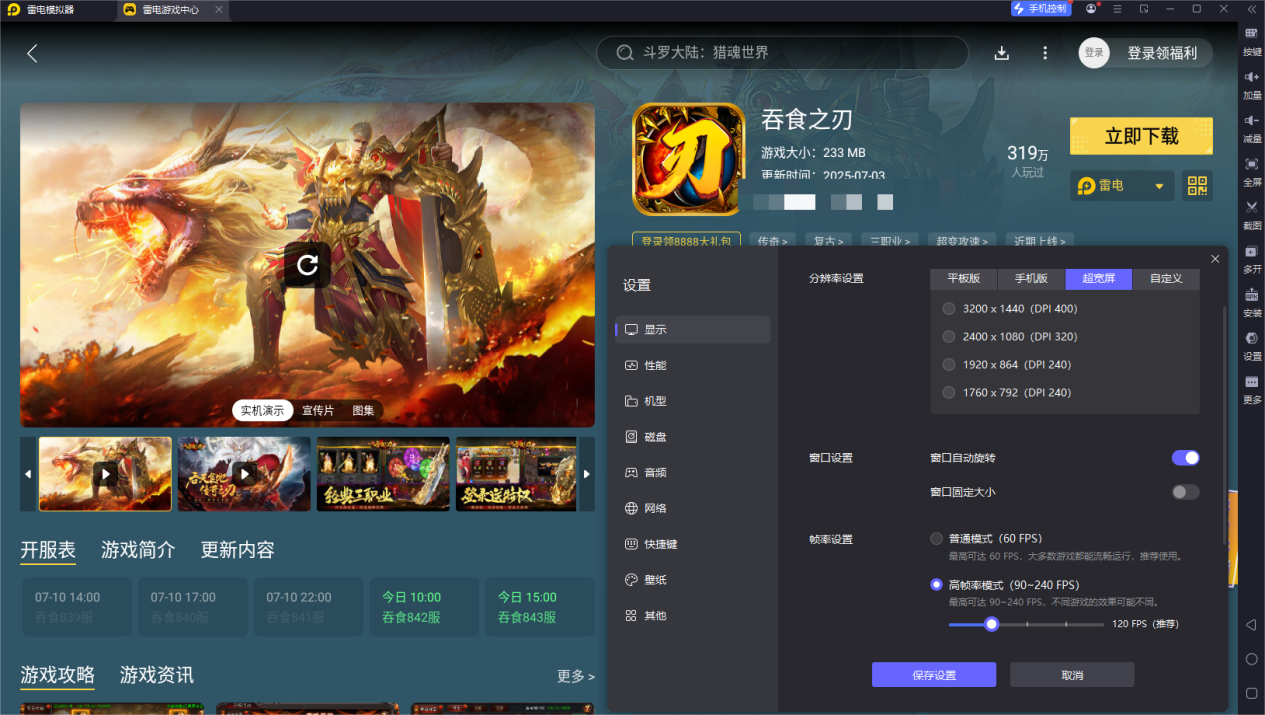
Task: Switch to 自定义 resolution tab
Action: tap(1166, 279)
